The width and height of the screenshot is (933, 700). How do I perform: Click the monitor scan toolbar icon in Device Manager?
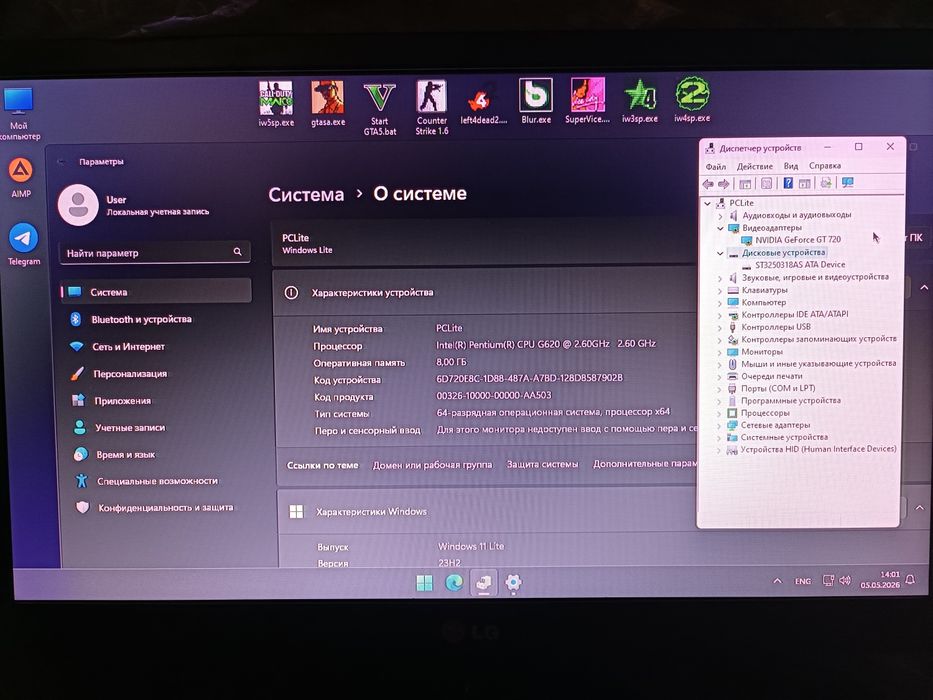[847, 182]
